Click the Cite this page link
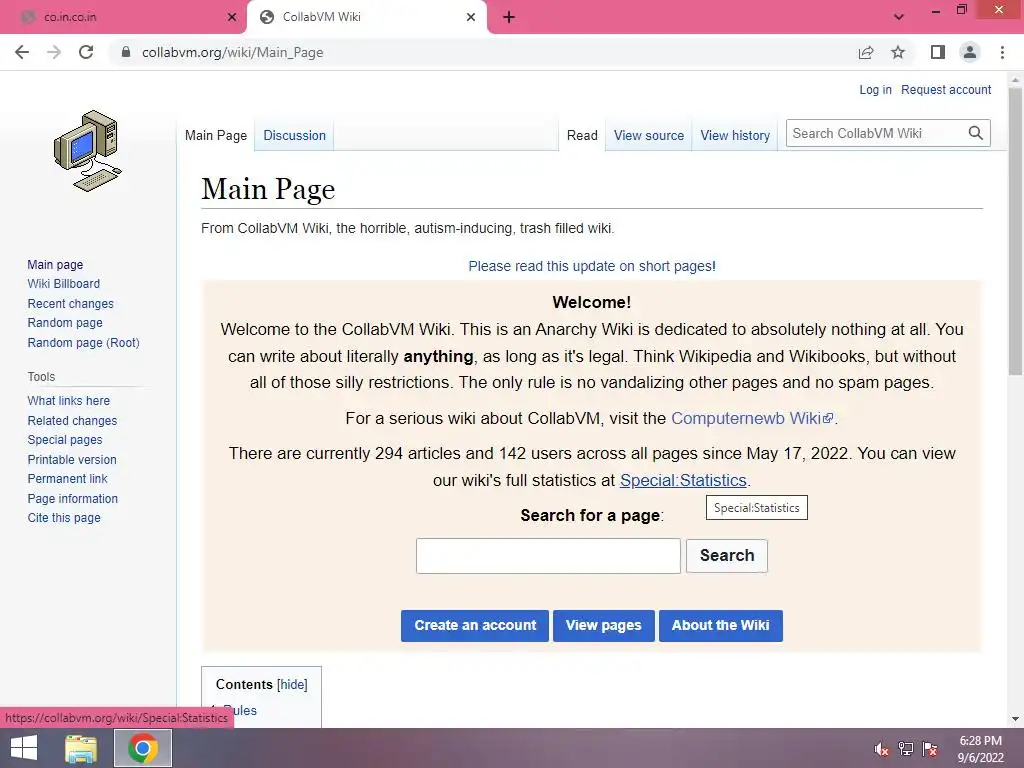Image resolution: width=1024 pixels, height=768 pixels. pos(64,518)
